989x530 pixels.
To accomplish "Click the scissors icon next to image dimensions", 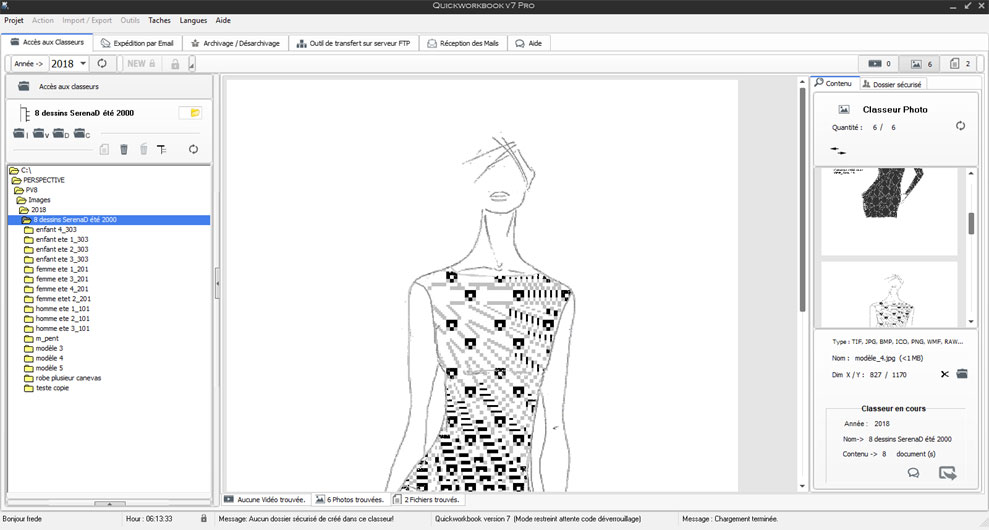I will click(x=944, y=374).
